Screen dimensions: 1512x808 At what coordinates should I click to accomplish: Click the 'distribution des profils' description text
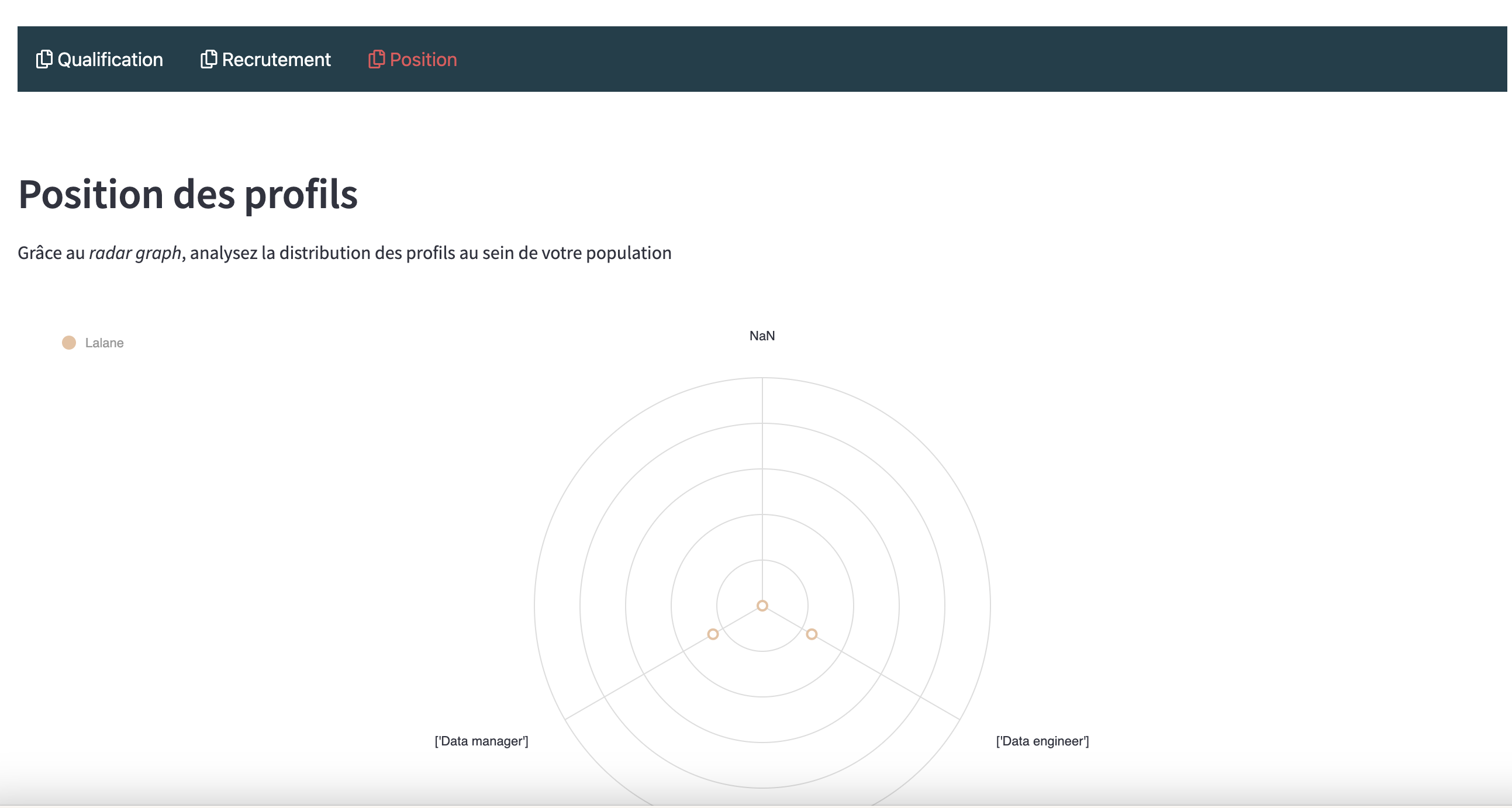tap(367, 253)
